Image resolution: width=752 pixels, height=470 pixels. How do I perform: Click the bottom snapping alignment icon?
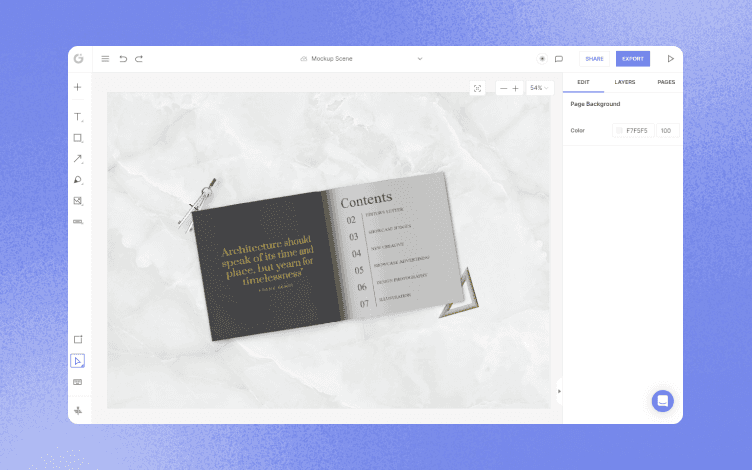coord(78,411)
